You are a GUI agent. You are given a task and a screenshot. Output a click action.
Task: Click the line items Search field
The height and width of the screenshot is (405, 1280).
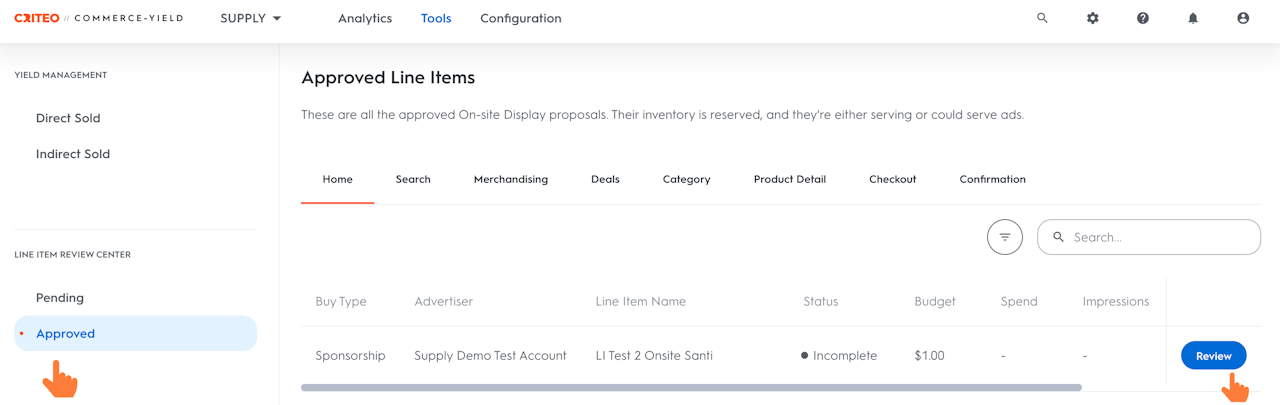1160,237
